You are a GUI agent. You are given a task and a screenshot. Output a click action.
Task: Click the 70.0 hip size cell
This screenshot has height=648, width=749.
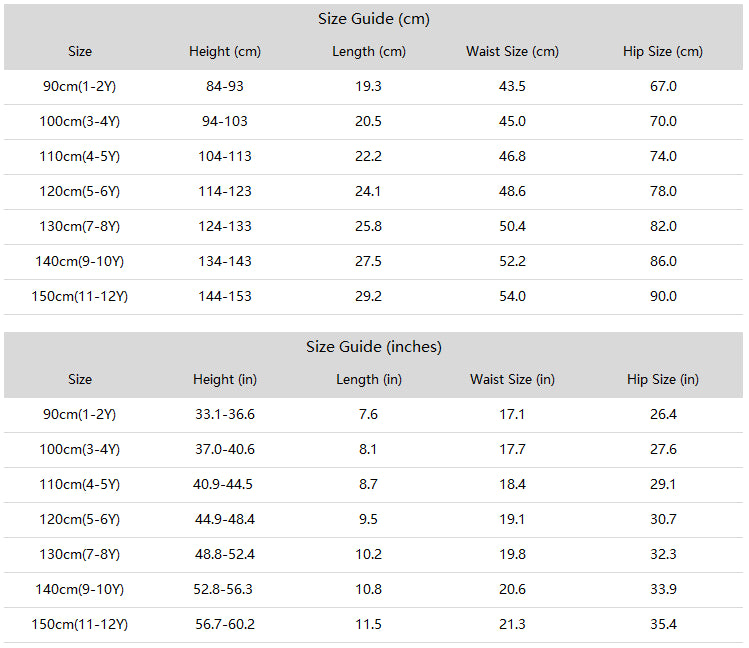[x=663, y=121]
